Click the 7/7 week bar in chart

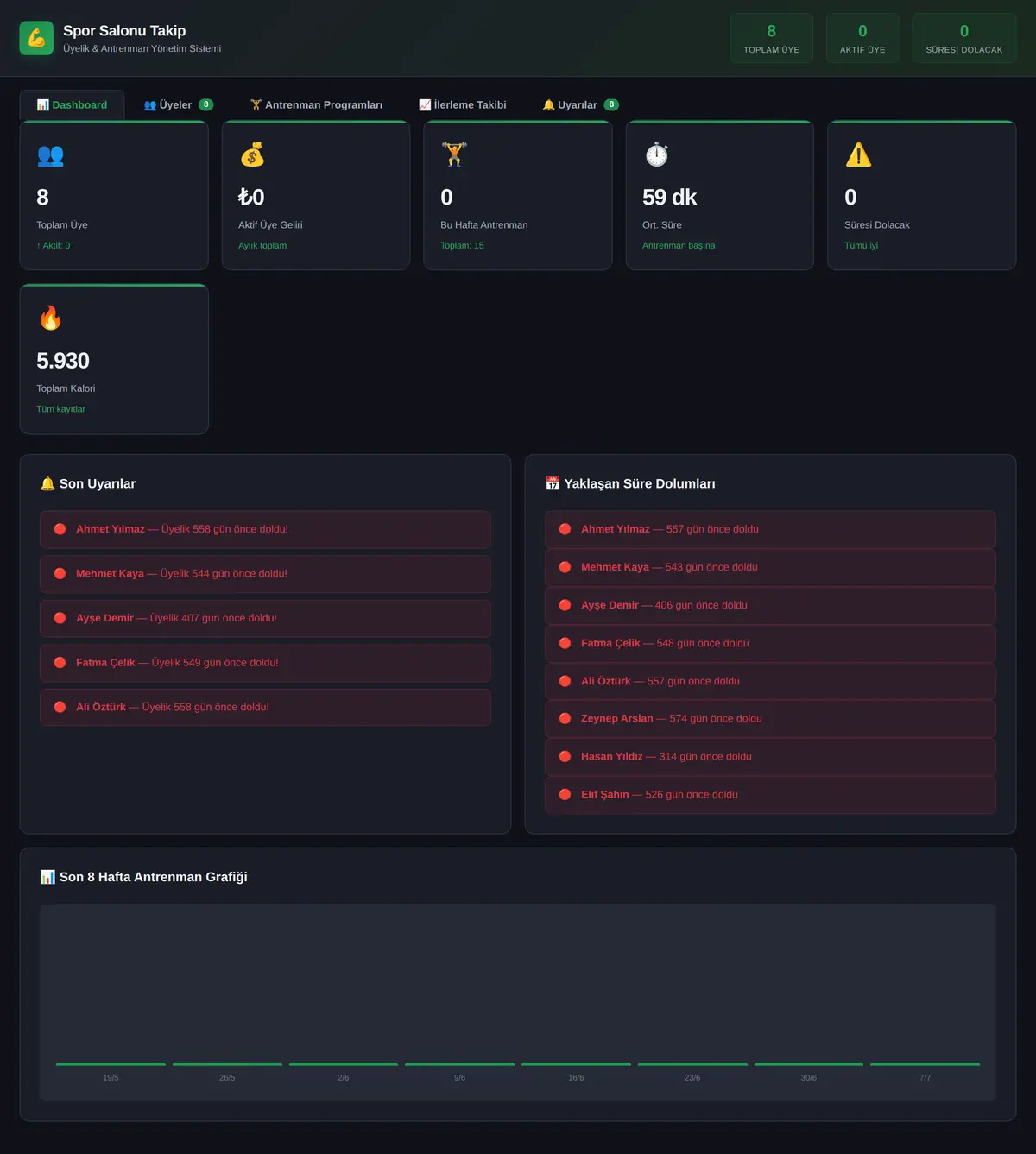(x=925, y=1064)
